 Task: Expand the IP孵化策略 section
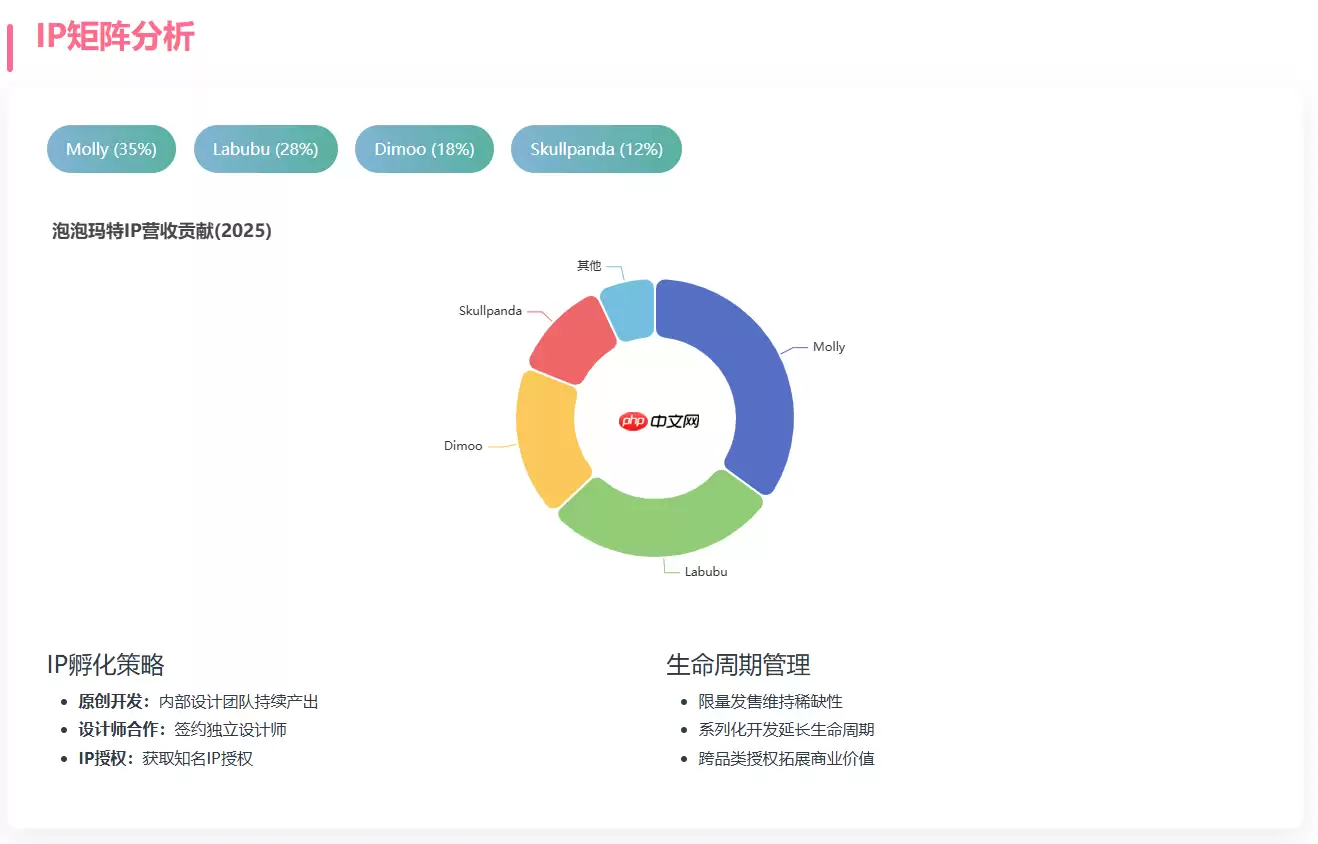tap(107, 664)
